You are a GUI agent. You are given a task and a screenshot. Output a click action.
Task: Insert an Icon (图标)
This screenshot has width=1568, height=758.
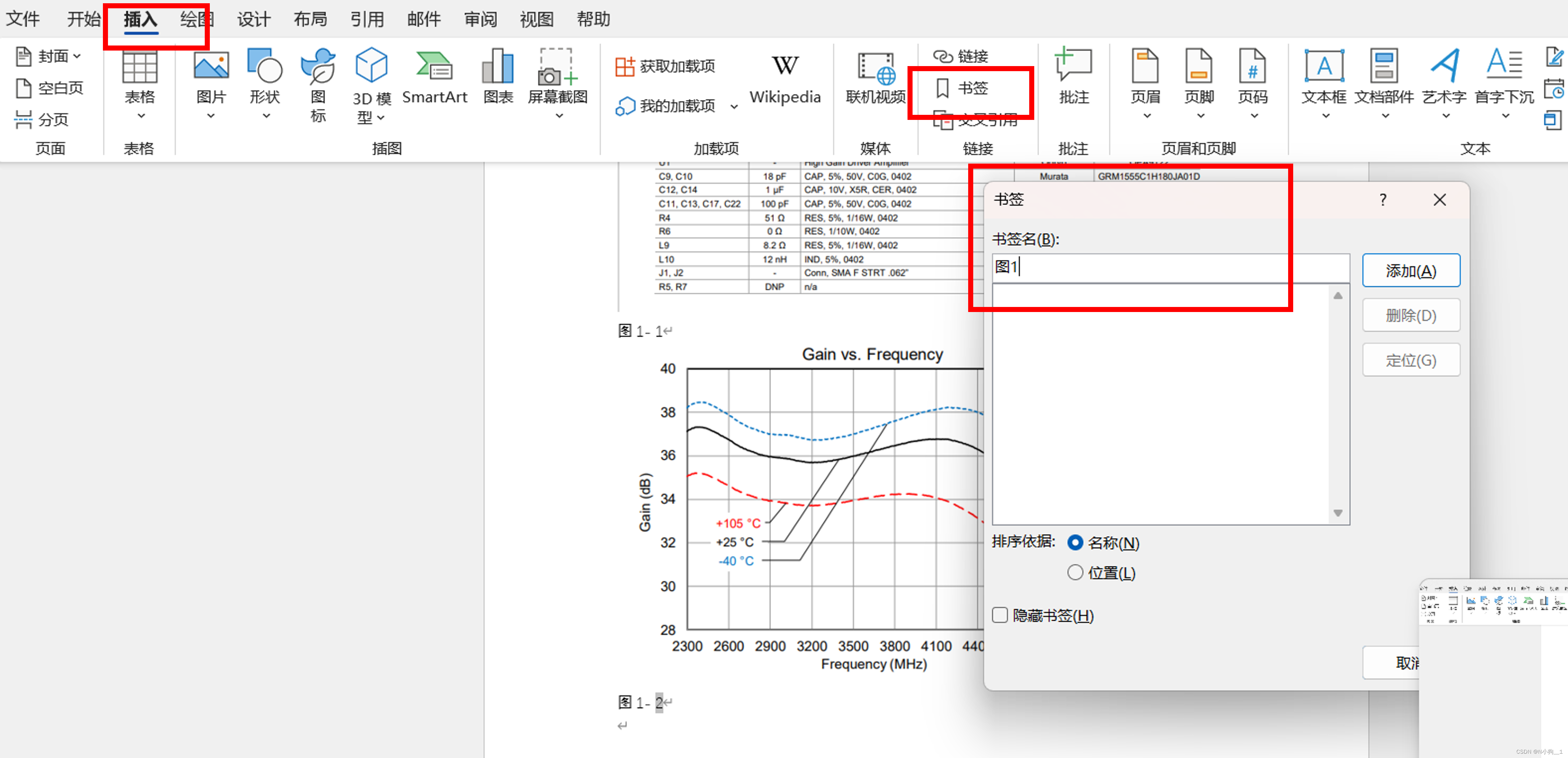pos(318,85)
